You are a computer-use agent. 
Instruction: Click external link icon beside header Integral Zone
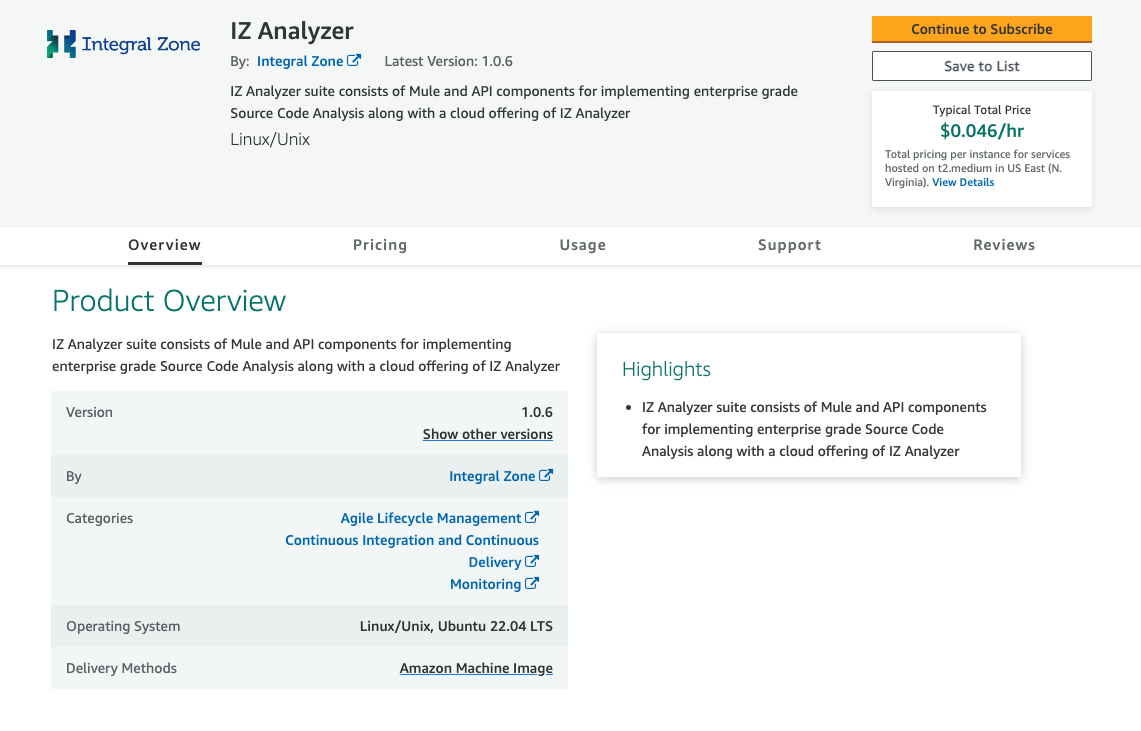[x=354, y=60]
